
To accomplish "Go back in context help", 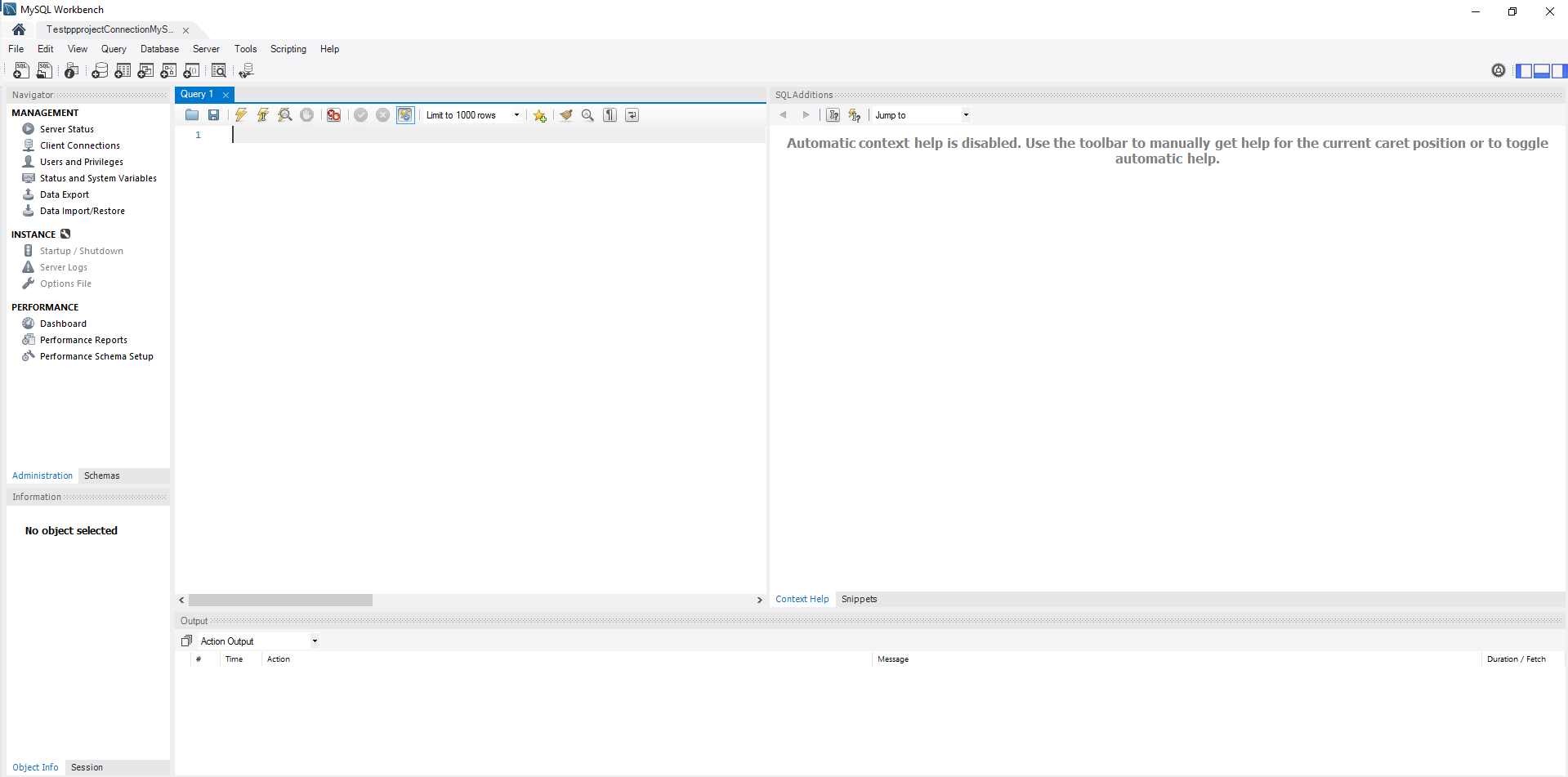I will [x=784, y=115].
